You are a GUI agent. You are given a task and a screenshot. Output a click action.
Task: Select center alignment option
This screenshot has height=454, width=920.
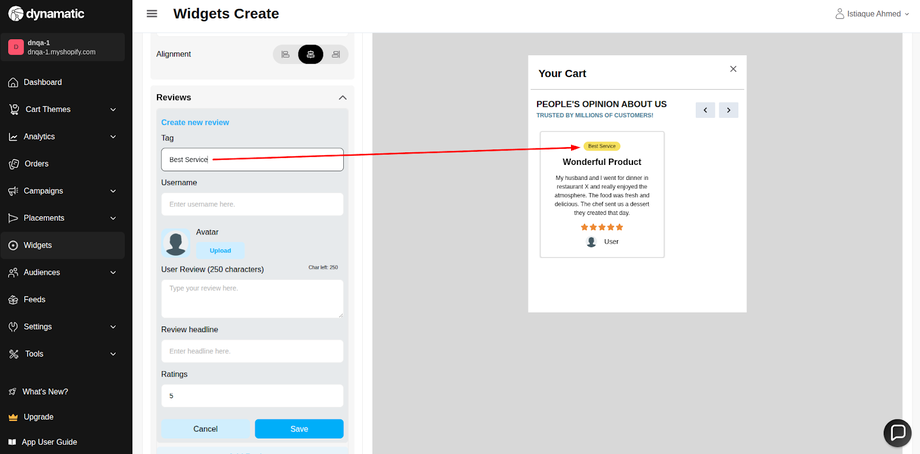pos(310,54)
